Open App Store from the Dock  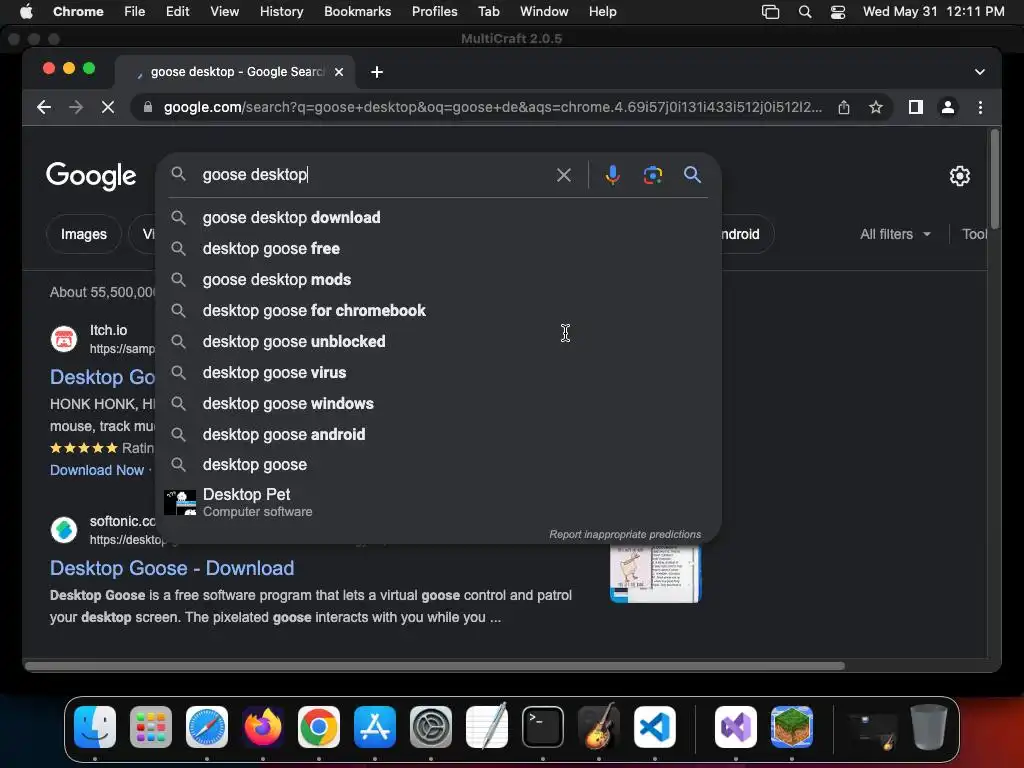click(375, 727)
